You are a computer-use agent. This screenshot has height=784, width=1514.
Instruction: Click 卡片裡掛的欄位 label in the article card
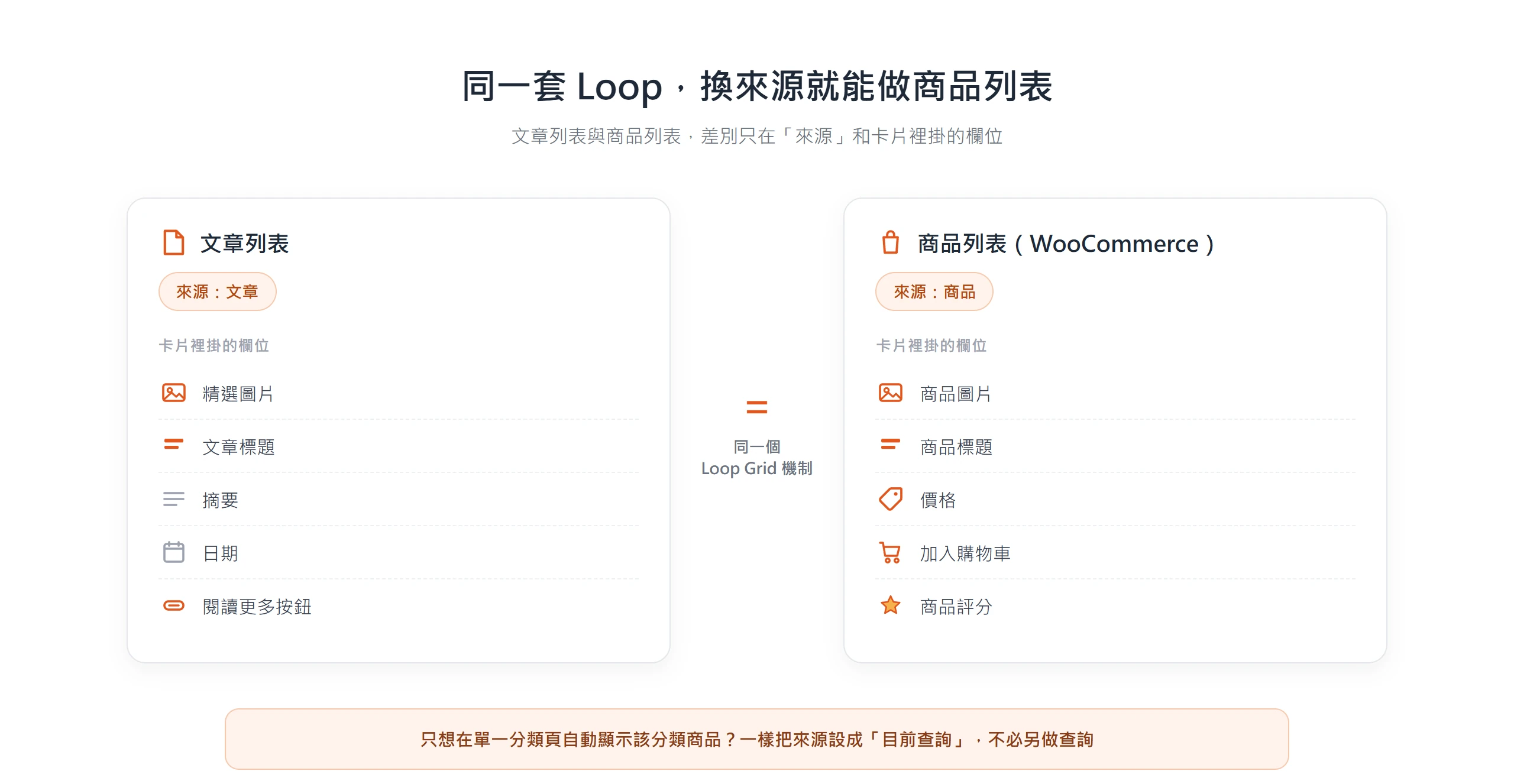[214, 345]
